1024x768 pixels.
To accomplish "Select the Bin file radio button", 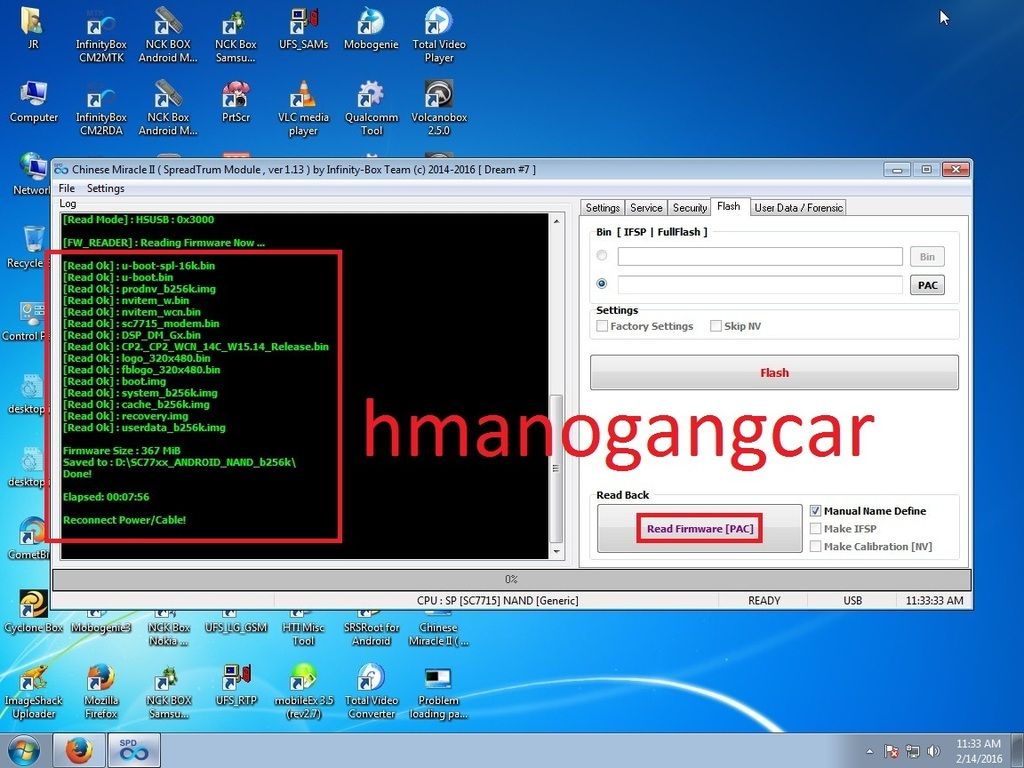I will (602, 257).
